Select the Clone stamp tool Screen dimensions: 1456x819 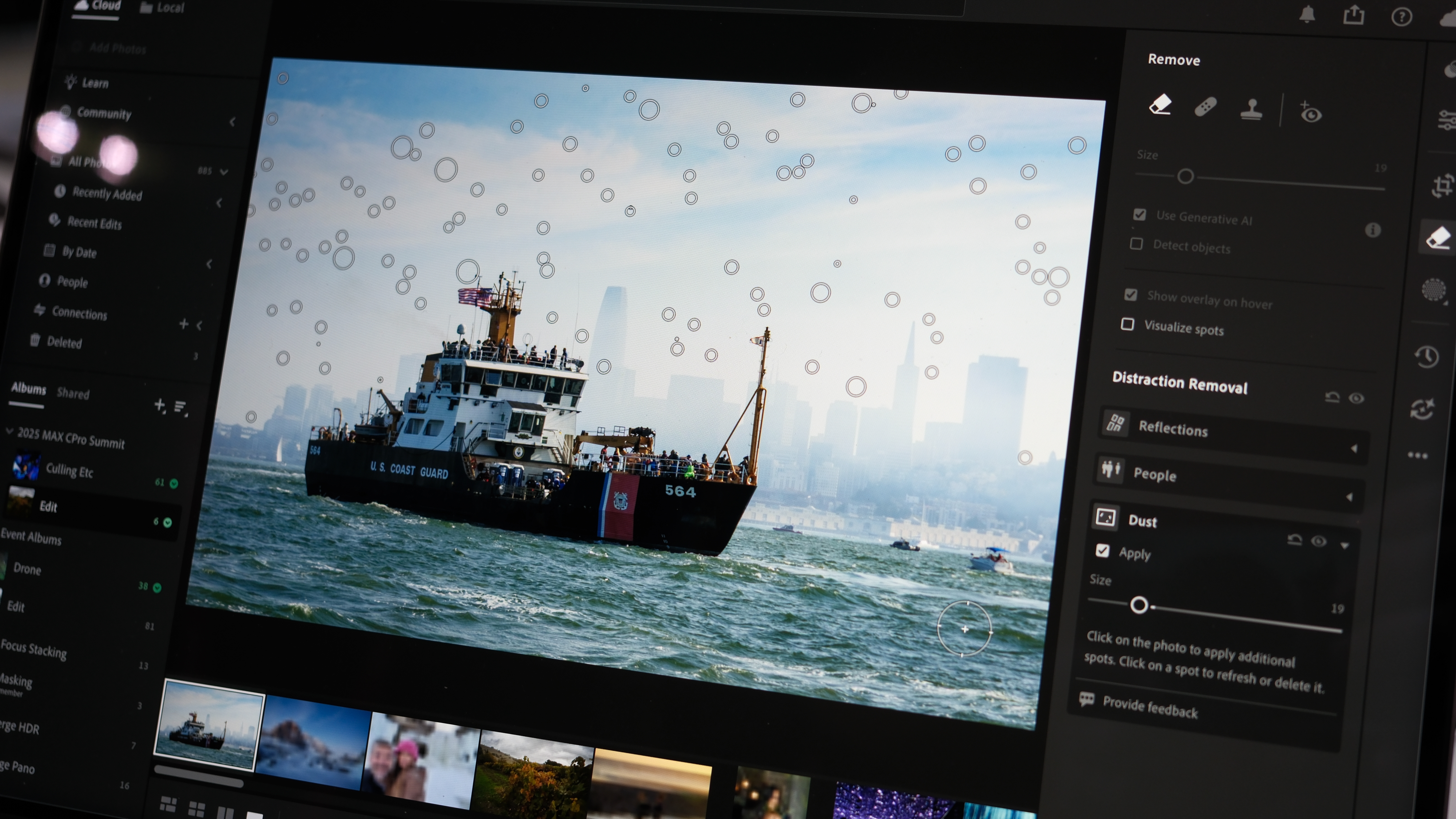[1251, 111]
